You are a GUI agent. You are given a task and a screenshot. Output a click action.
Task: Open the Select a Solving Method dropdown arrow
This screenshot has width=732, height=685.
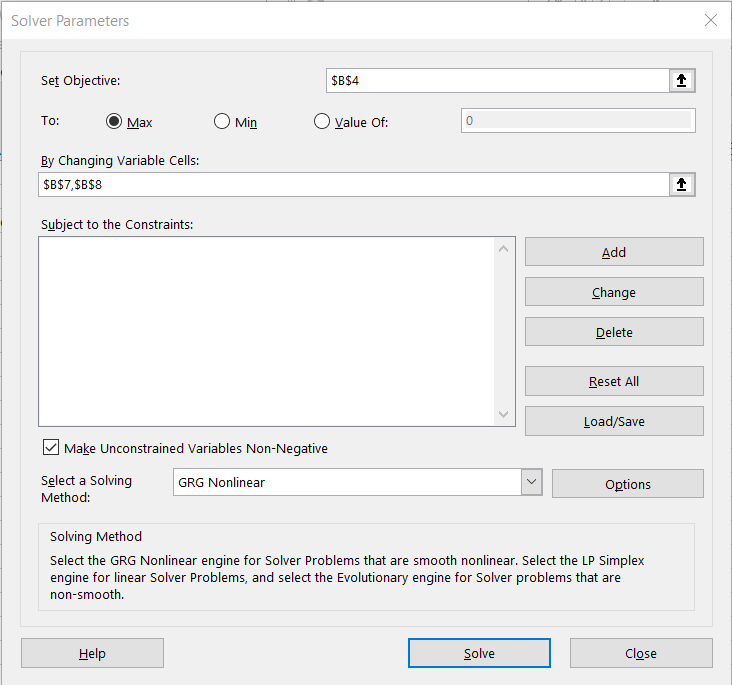click(531, 483)
